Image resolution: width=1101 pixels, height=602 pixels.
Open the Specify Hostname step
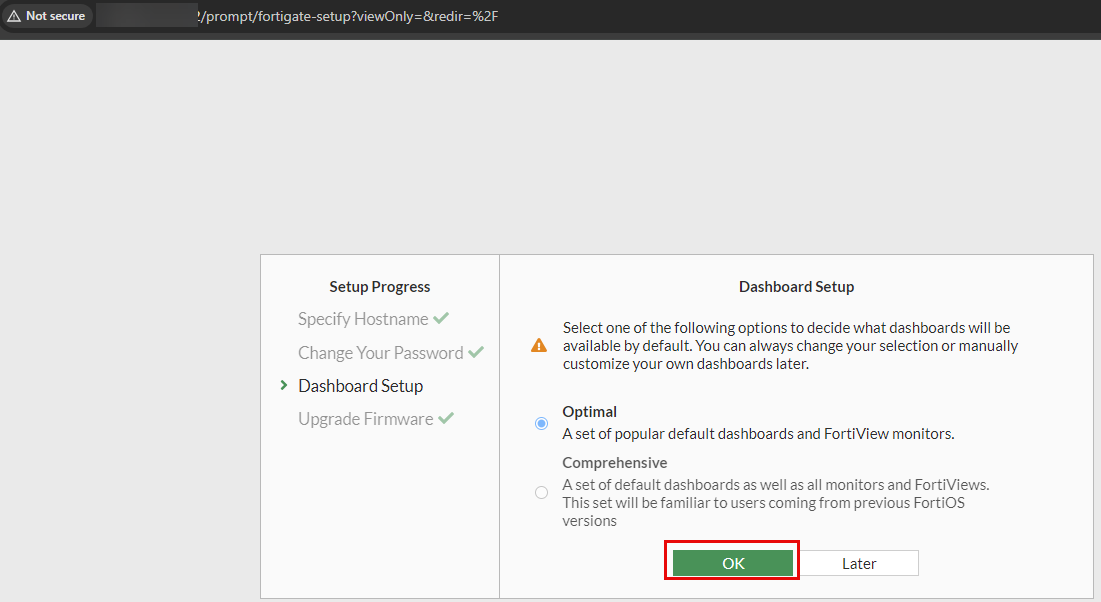click(364, 318)
